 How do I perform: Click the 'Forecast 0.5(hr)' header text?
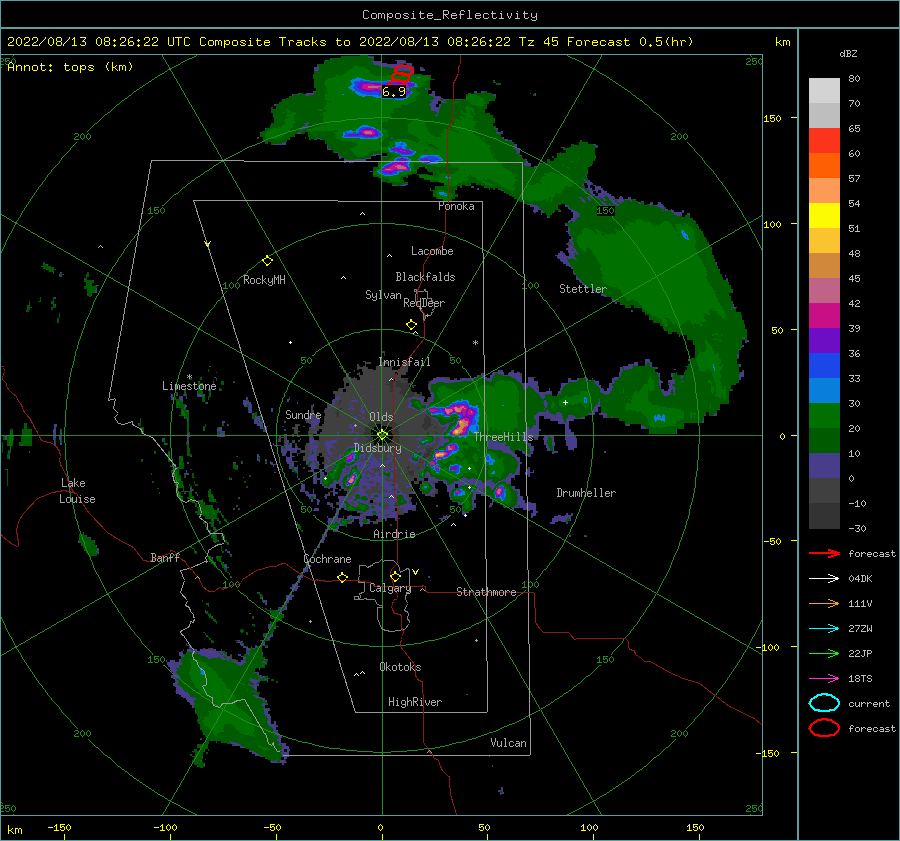pyautogui.click(x=630, y=42)
